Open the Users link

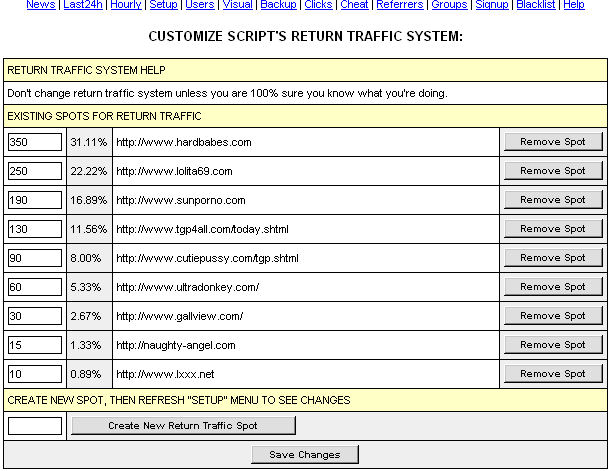click(x=200, y=4)
